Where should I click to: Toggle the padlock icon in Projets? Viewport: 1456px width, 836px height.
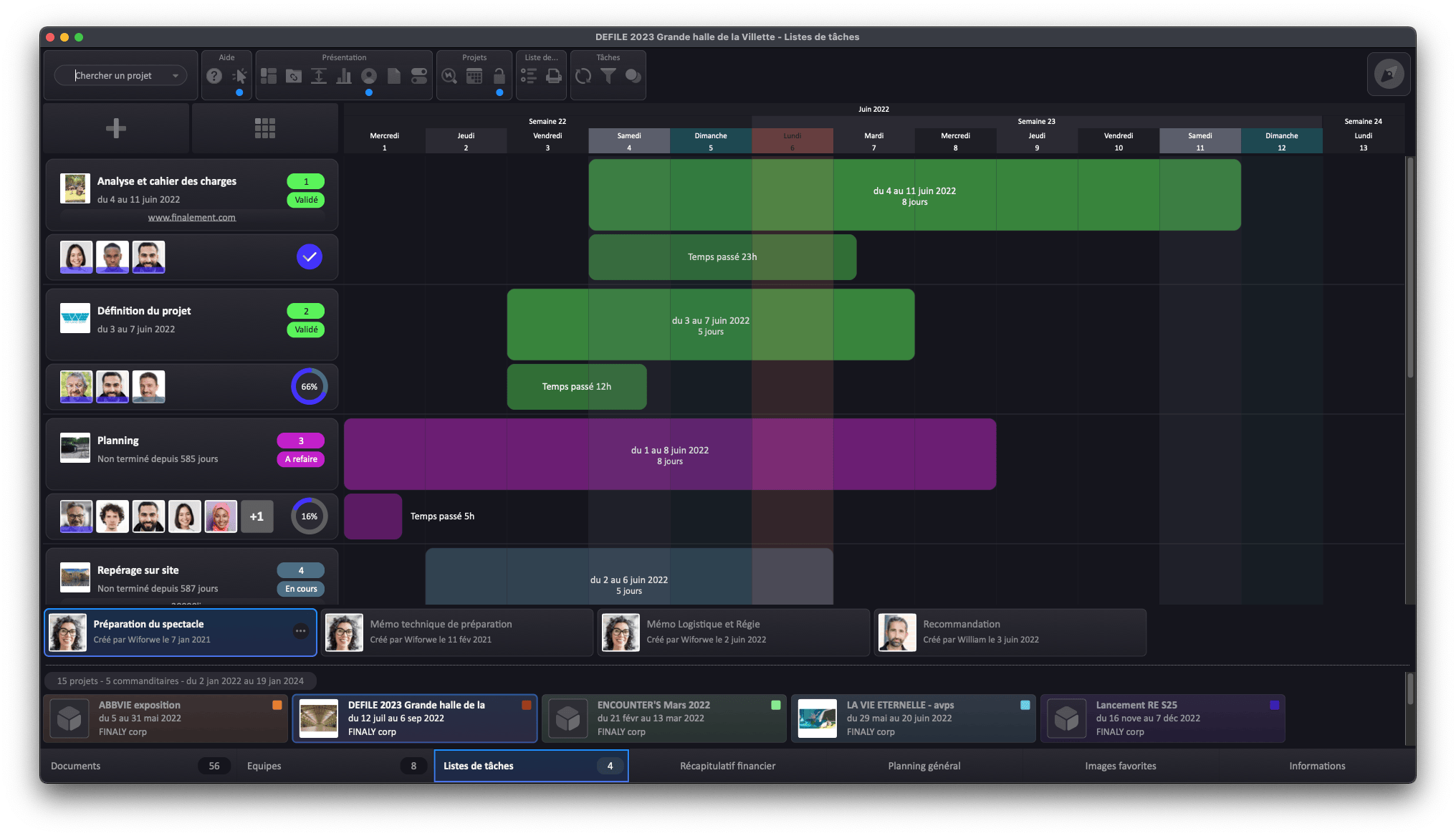click(x=499, y=75)
